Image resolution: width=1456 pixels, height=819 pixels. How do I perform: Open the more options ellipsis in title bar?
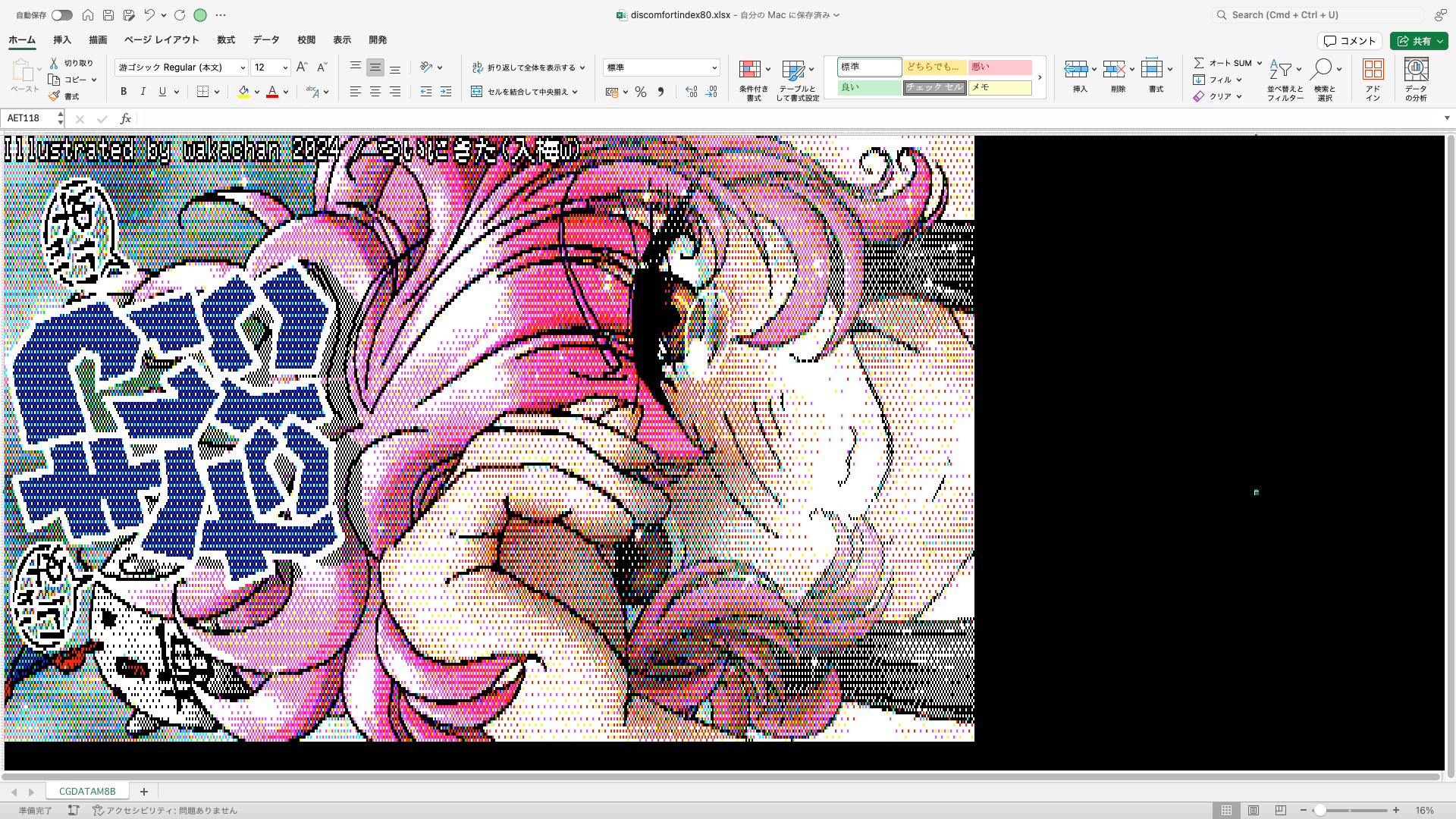click(x=221, y=15)
